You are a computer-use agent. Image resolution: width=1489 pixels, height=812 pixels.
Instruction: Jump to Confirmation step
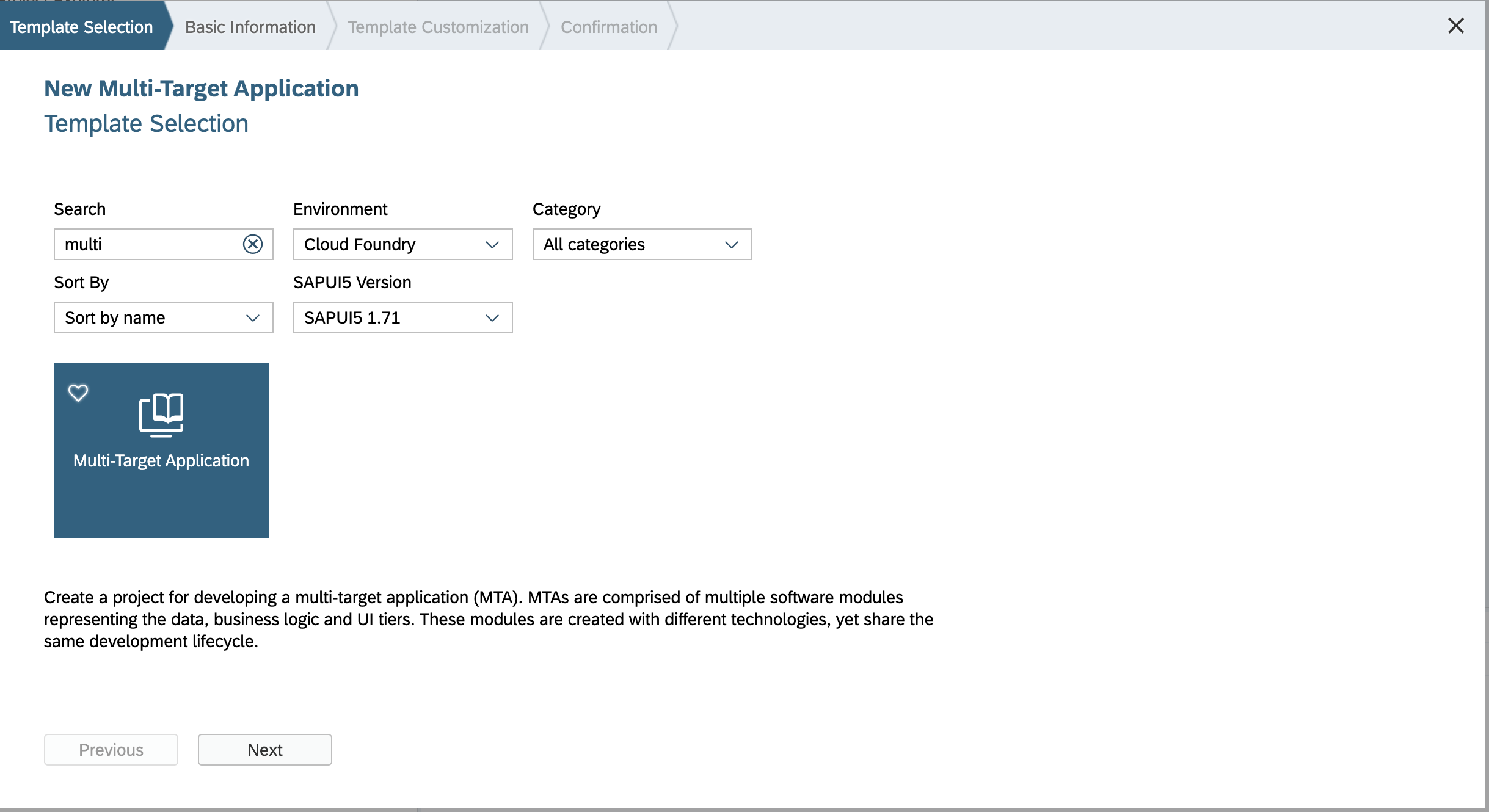tap(608, 27)
